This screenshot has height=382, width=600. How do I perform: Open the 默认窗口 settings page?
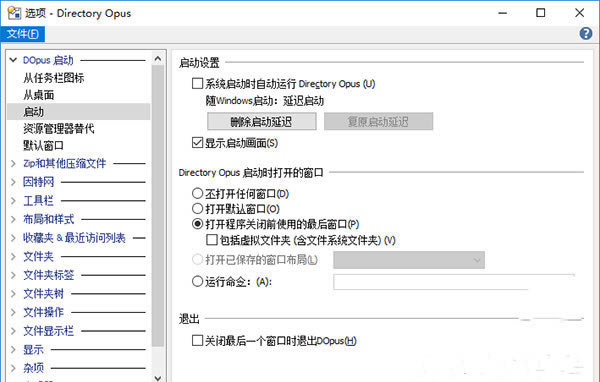click(43, 145)
